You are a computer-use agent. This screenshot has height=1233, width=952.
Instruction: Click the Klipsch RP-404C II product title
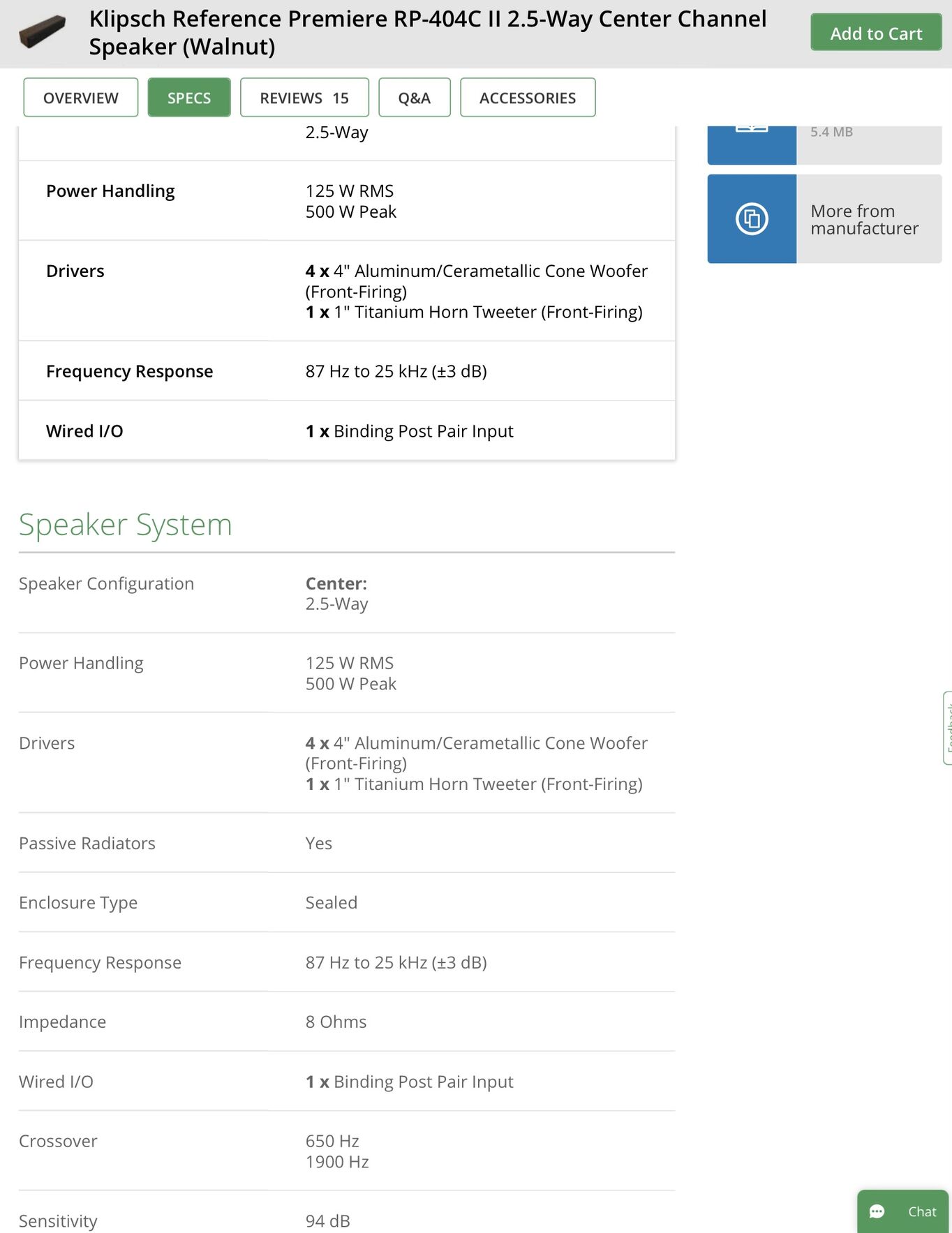(427, 33)
